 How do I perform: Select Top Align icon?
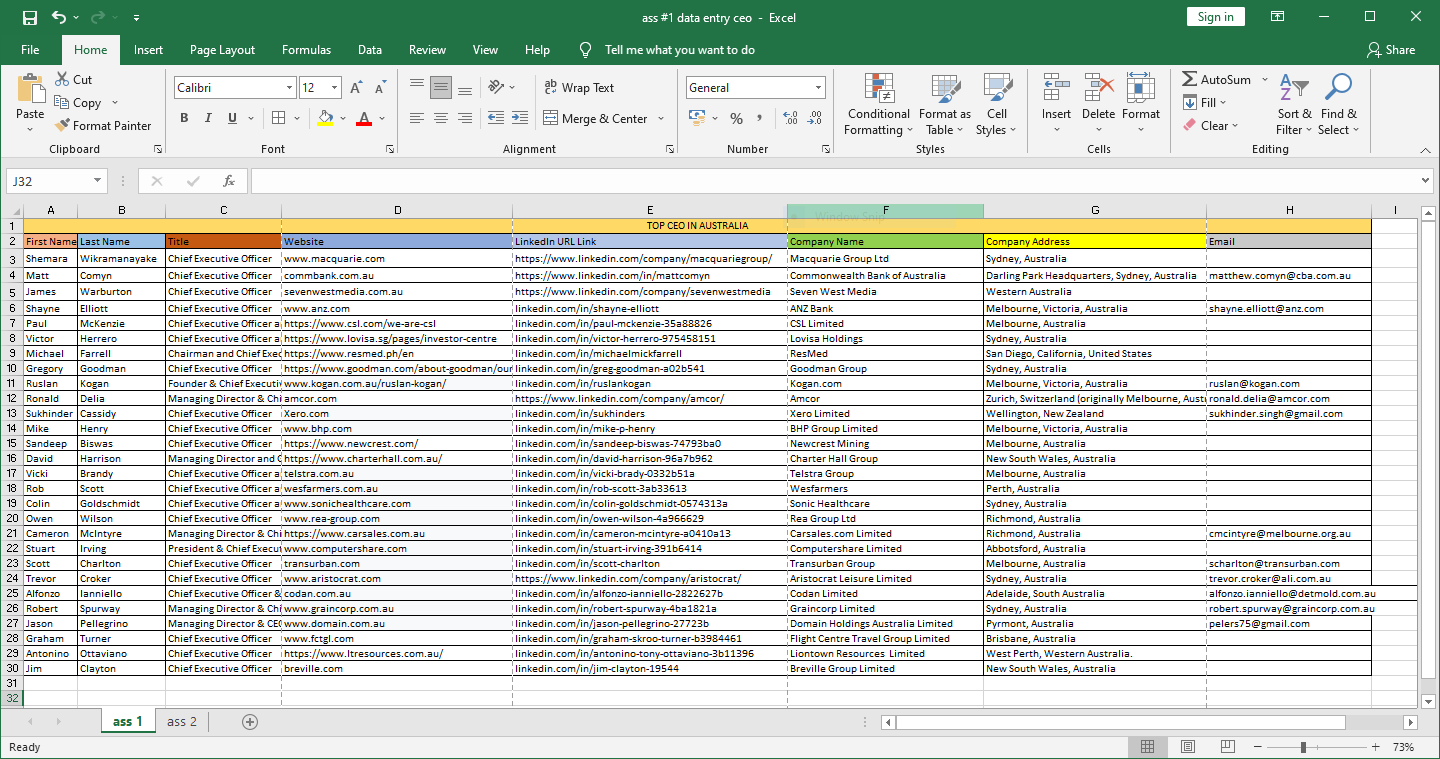click(x=417, y=88)
